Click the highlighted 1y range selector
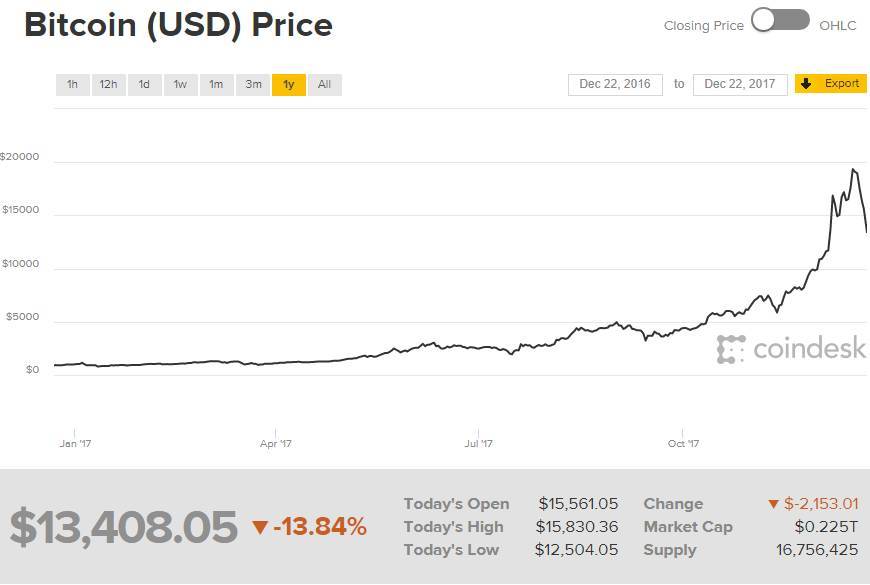The image size is (870, 585). point(288,85)
